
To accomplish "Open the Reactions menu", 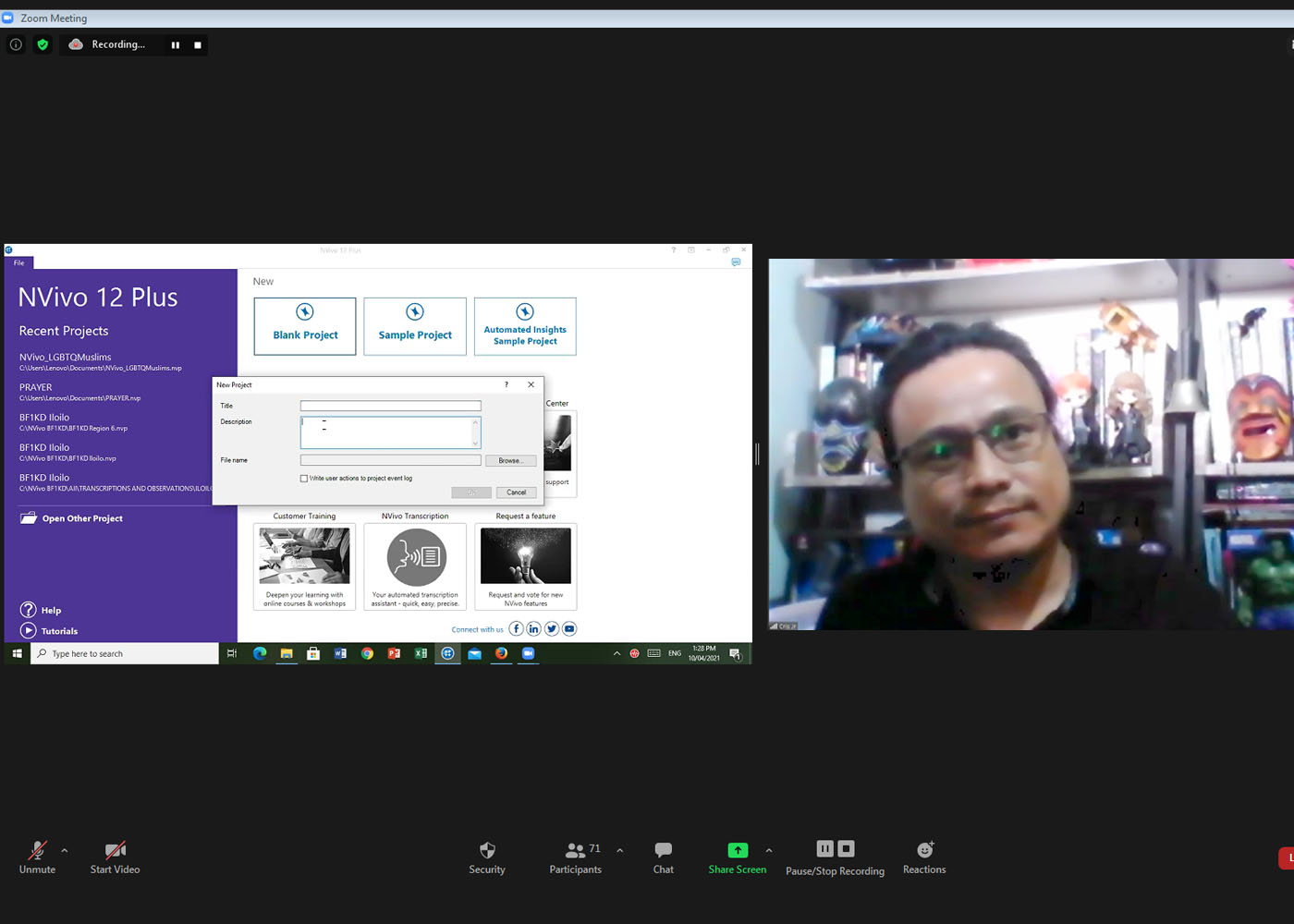I will tap(924, 857).
